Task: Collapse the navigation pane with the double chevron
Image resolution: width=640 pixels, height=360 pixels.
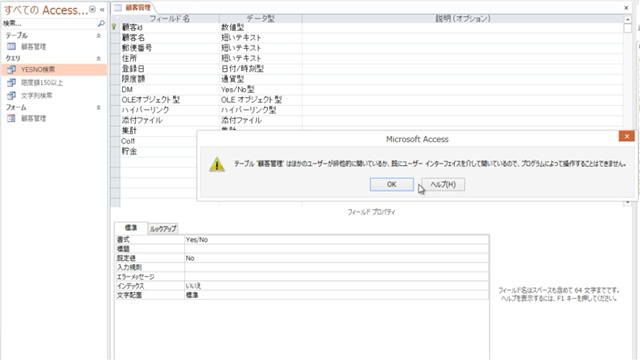Action: [x=102, y=9]
